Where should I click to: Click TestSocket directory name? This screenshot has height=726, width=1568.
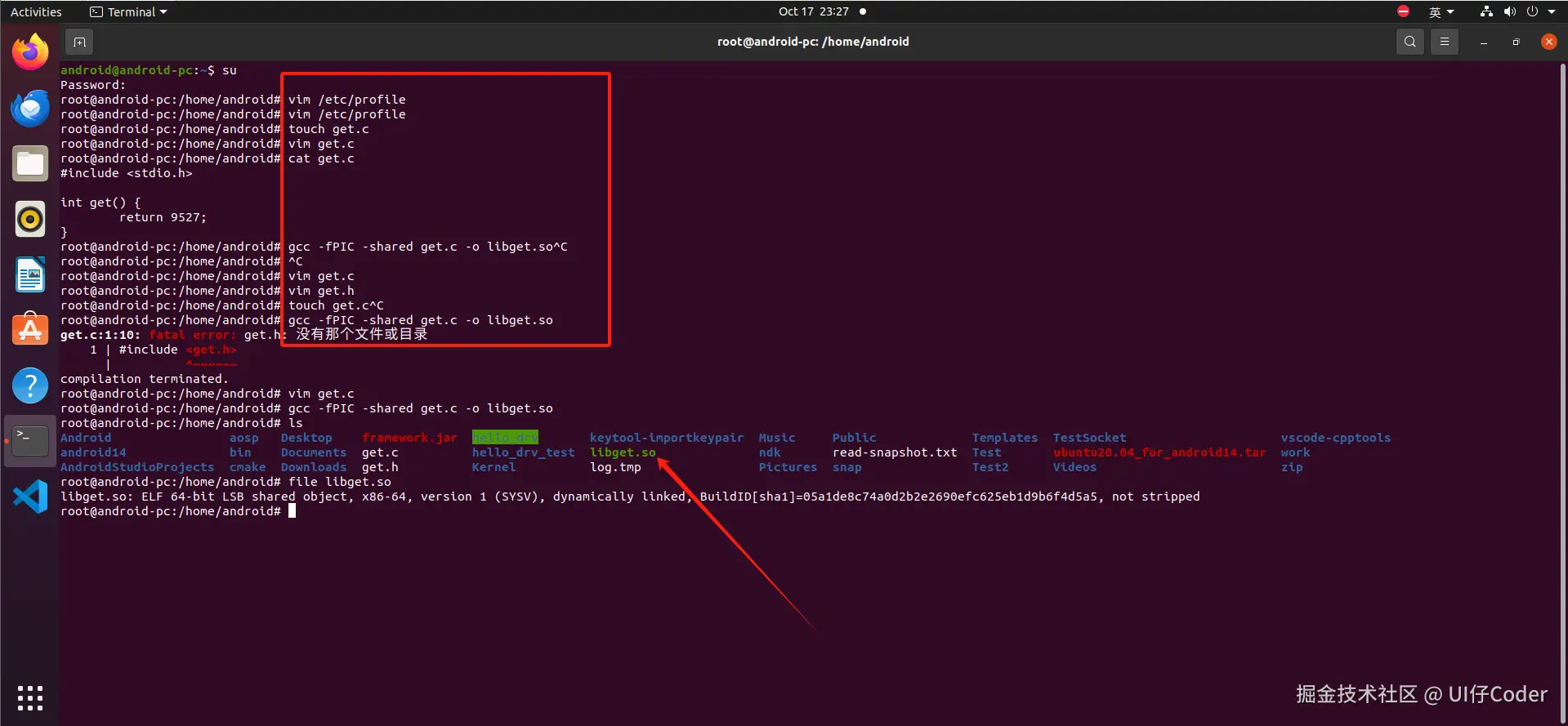point(1089,438)
